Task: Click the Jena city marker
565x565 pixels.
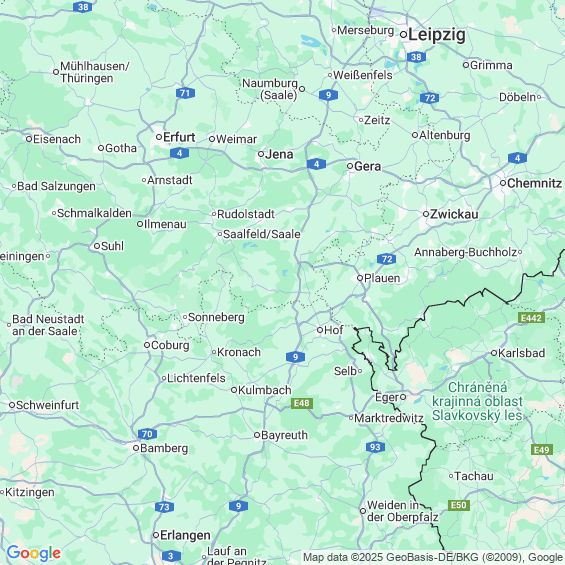Action: [x=261, y=154]
